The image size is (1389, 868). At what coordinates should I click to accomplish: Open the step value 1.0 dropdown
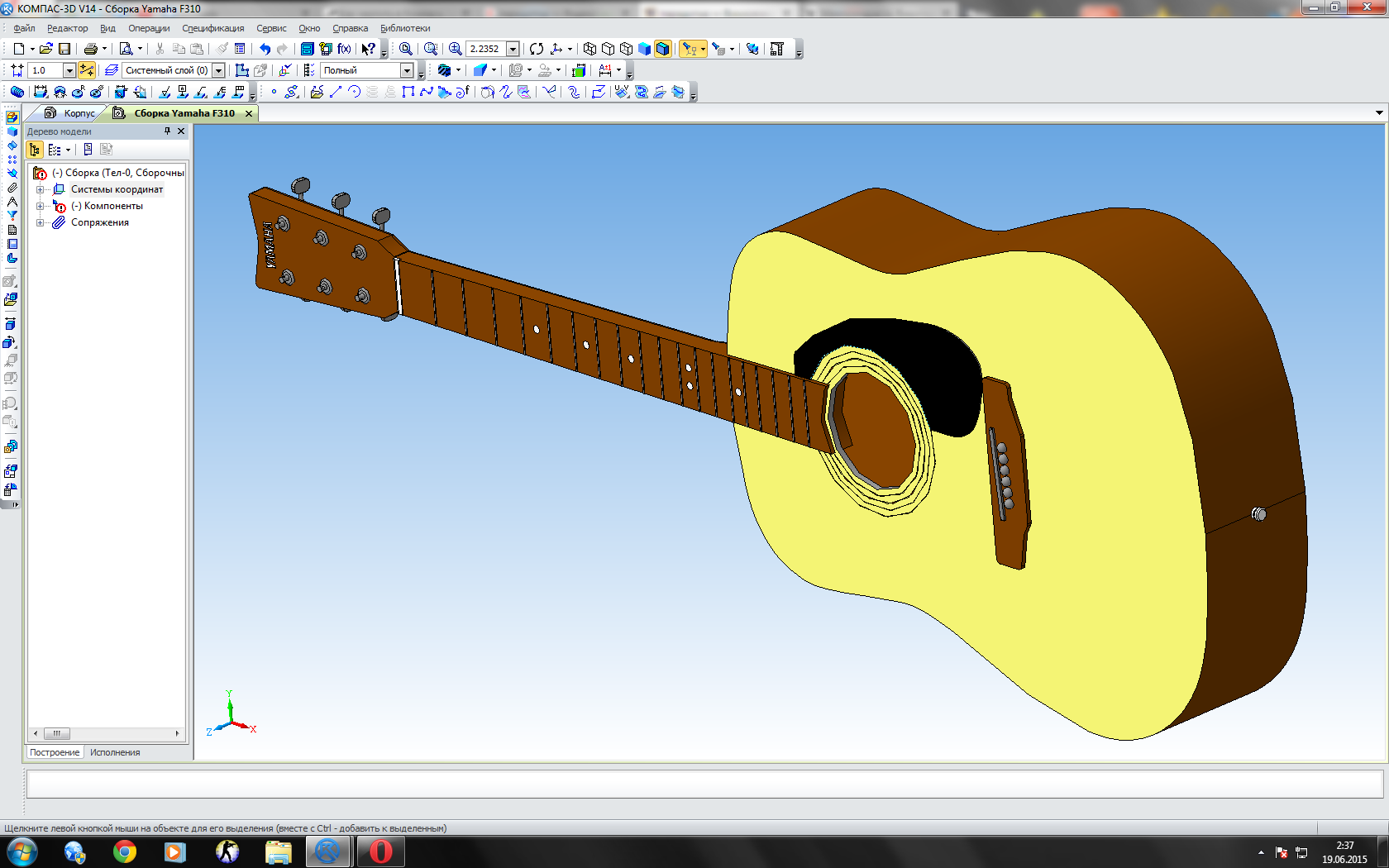[69, 70]
